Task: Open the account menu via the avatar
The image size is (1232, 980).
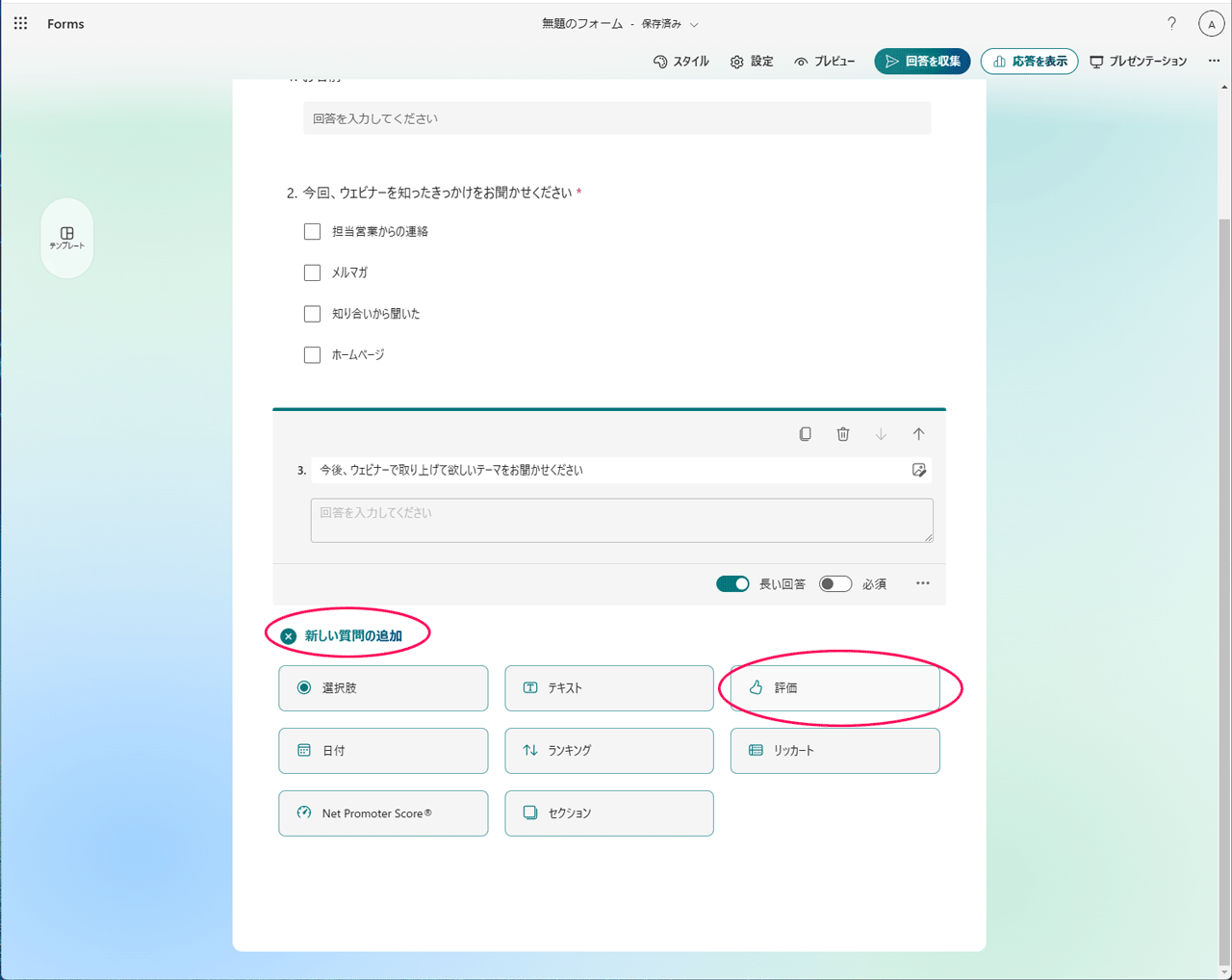Action: click(1211, 23)
